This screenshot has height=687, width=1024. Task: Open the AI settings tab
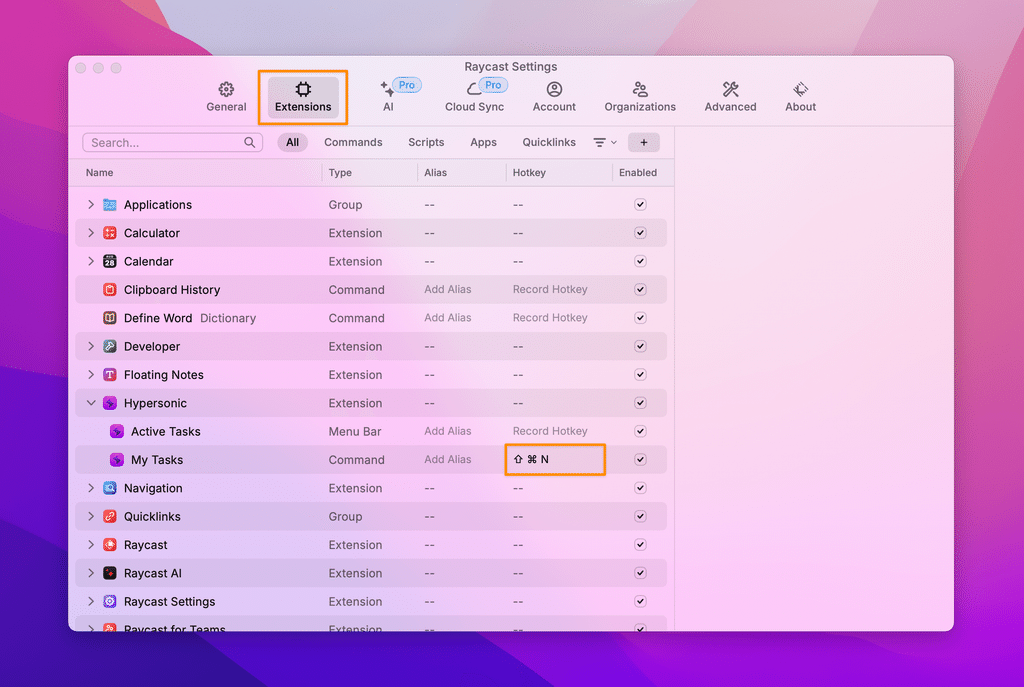point(389,97)
